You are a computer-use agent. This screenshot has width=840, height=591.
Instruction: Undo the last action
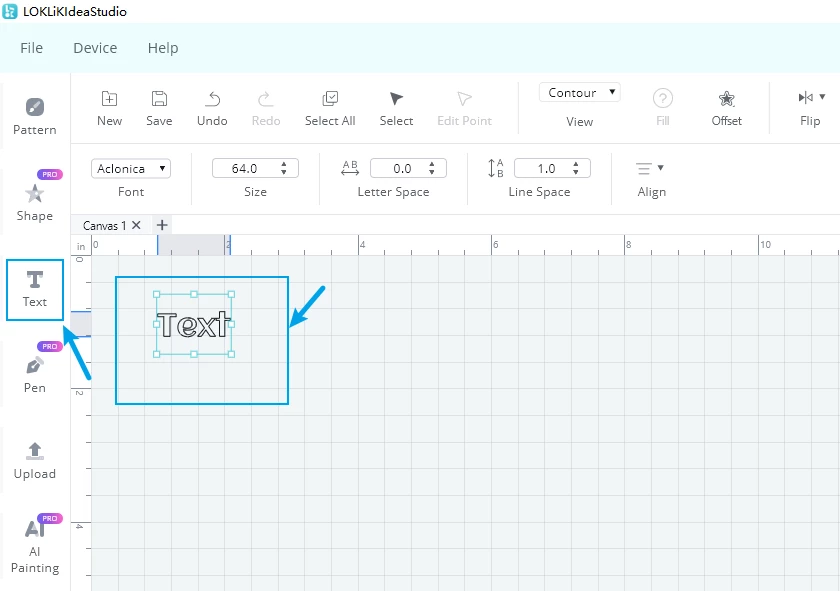click(x=212, y=109)
